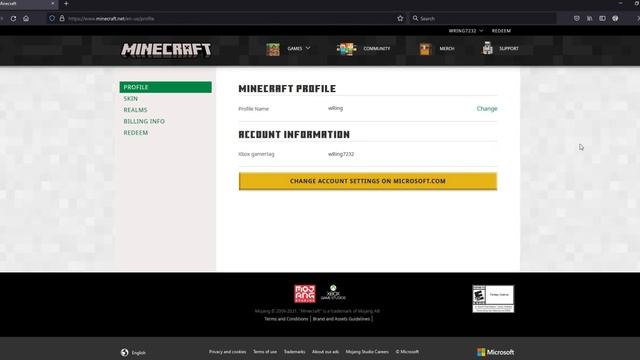
Task: Open the tracking protection shield icon
Action: 52,18
